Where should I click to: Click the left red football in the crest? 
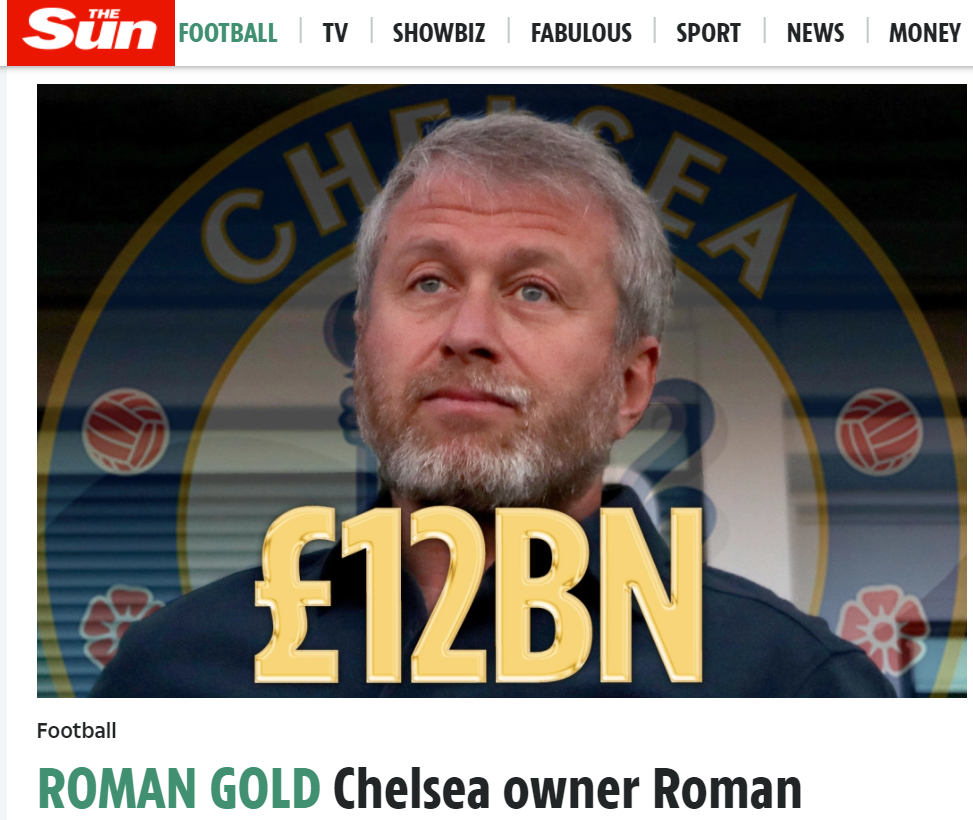click(126, 431)
